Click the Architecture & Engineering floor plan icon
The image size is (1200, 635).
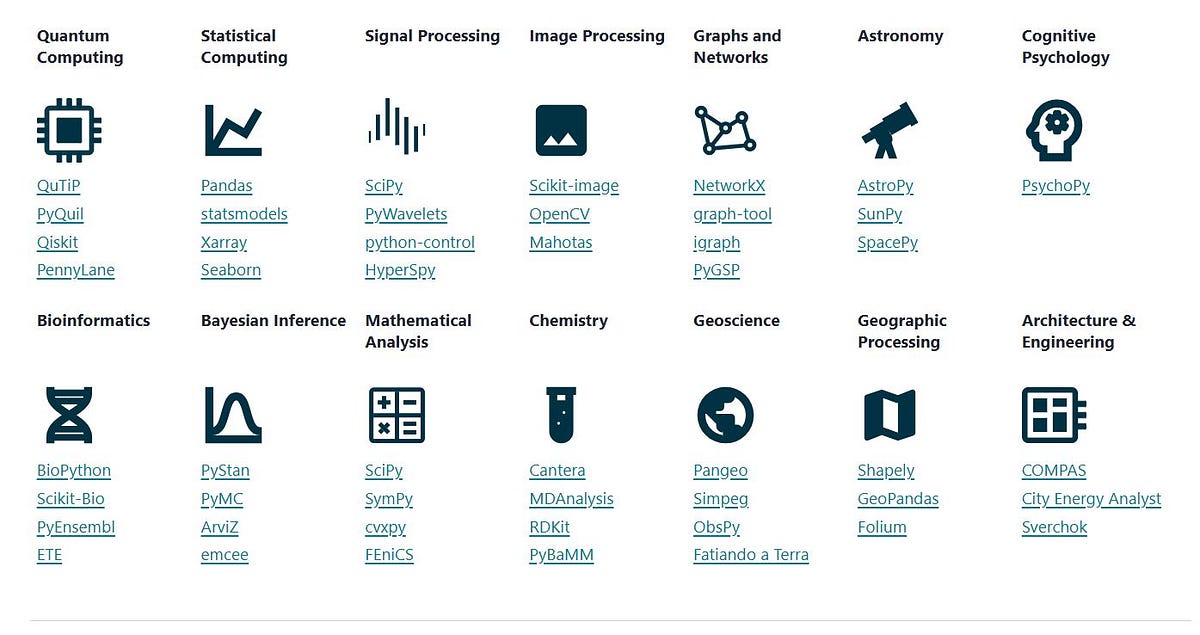[x=1054, y=415]
